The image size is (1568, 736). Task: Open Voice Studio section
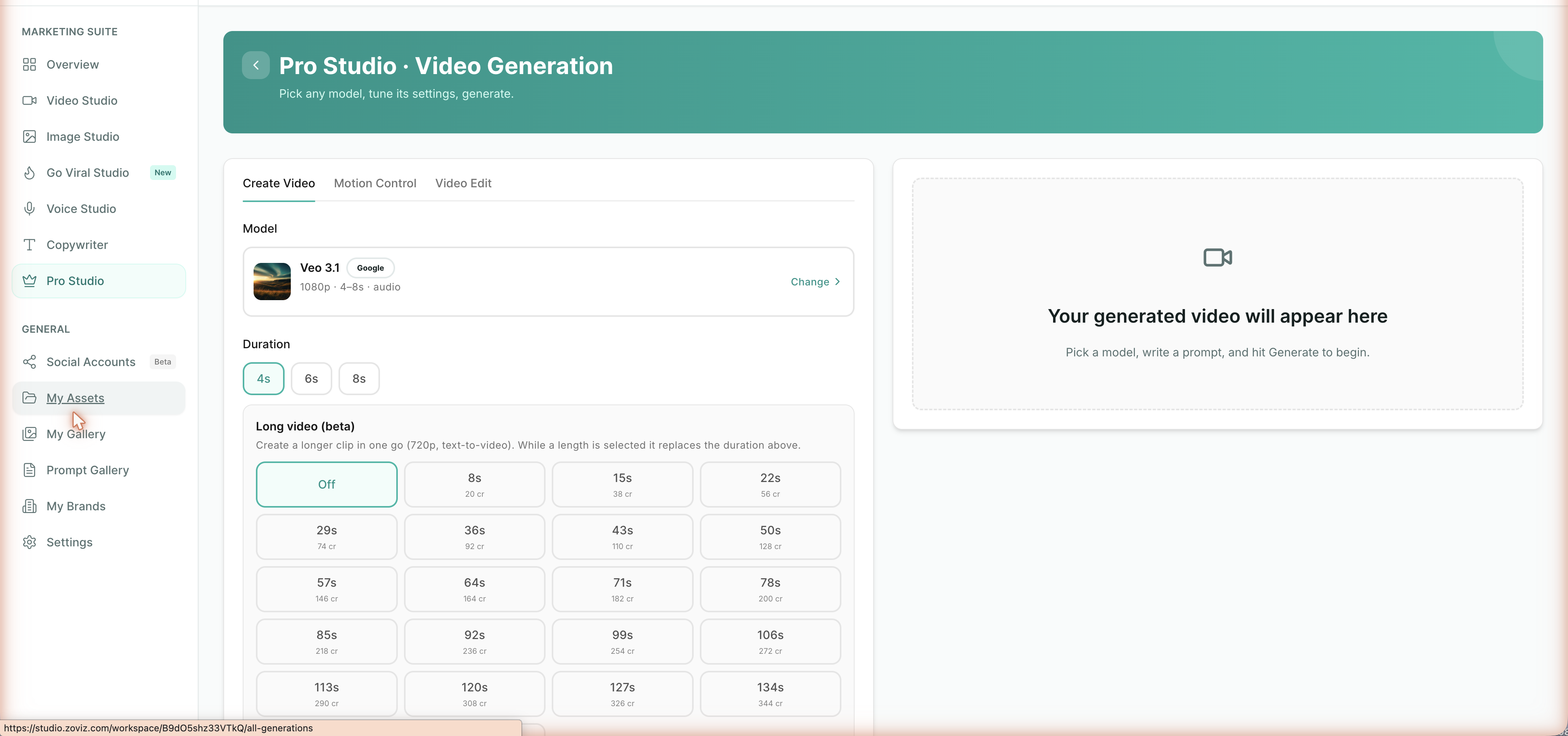(98, 209)
